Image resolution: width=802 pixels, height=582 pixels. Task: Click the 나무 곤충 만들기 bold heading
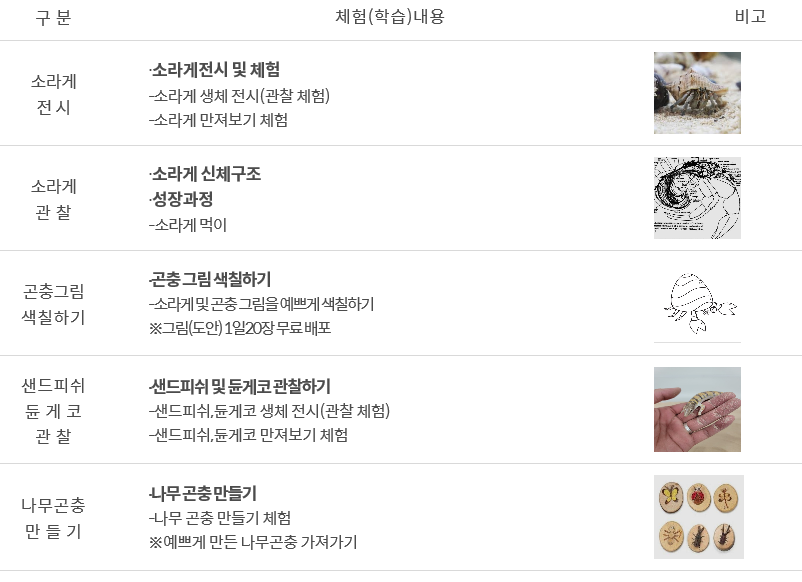203,493
